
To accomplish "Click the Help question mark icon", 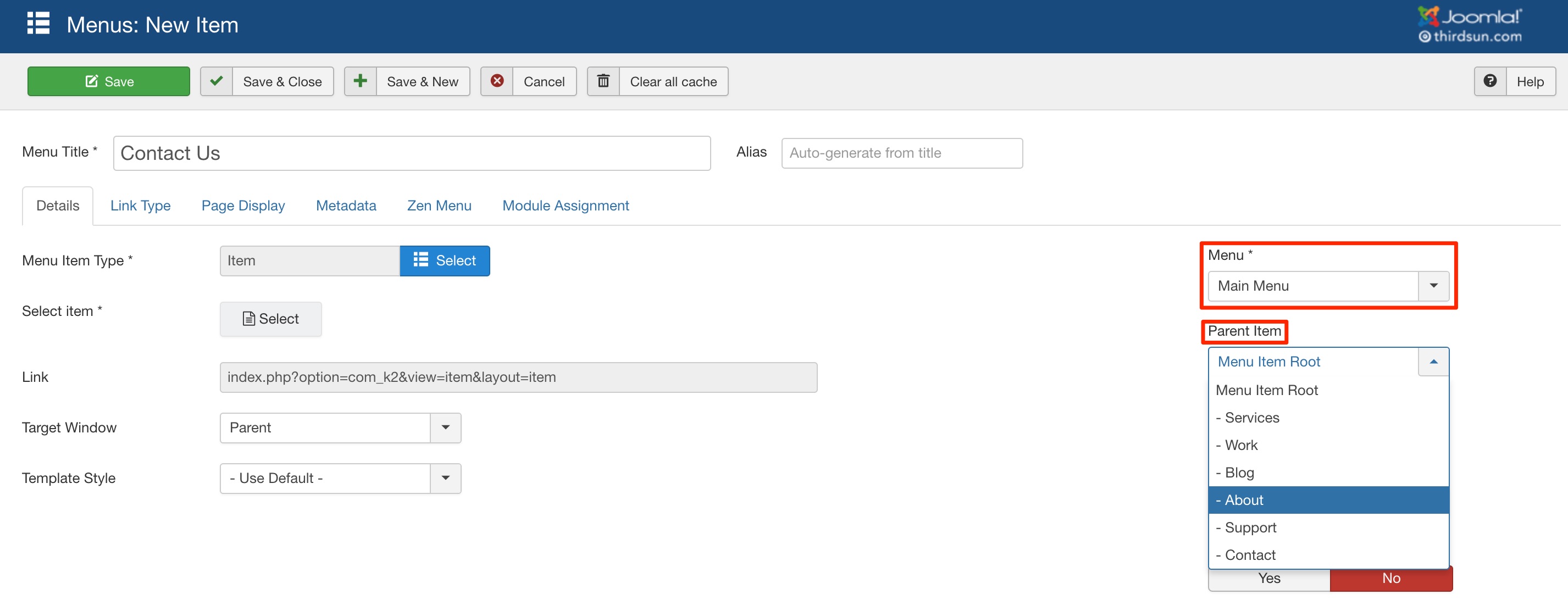I will click(x=1490, y=81).
